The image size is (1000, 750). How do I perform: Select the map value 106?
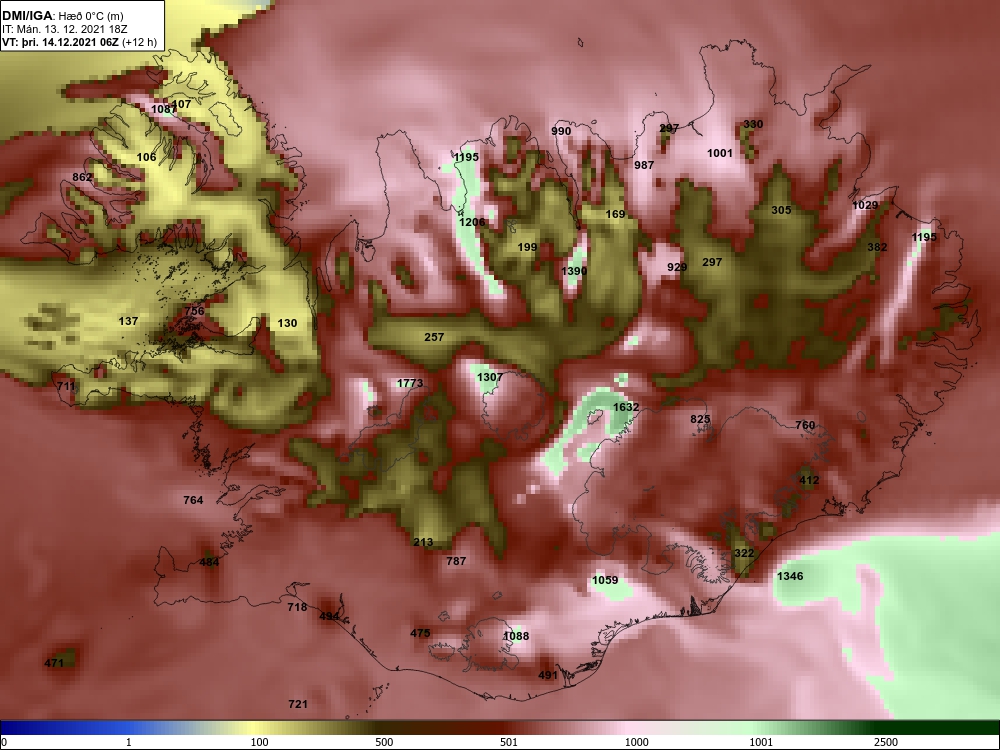pos(146,157)
